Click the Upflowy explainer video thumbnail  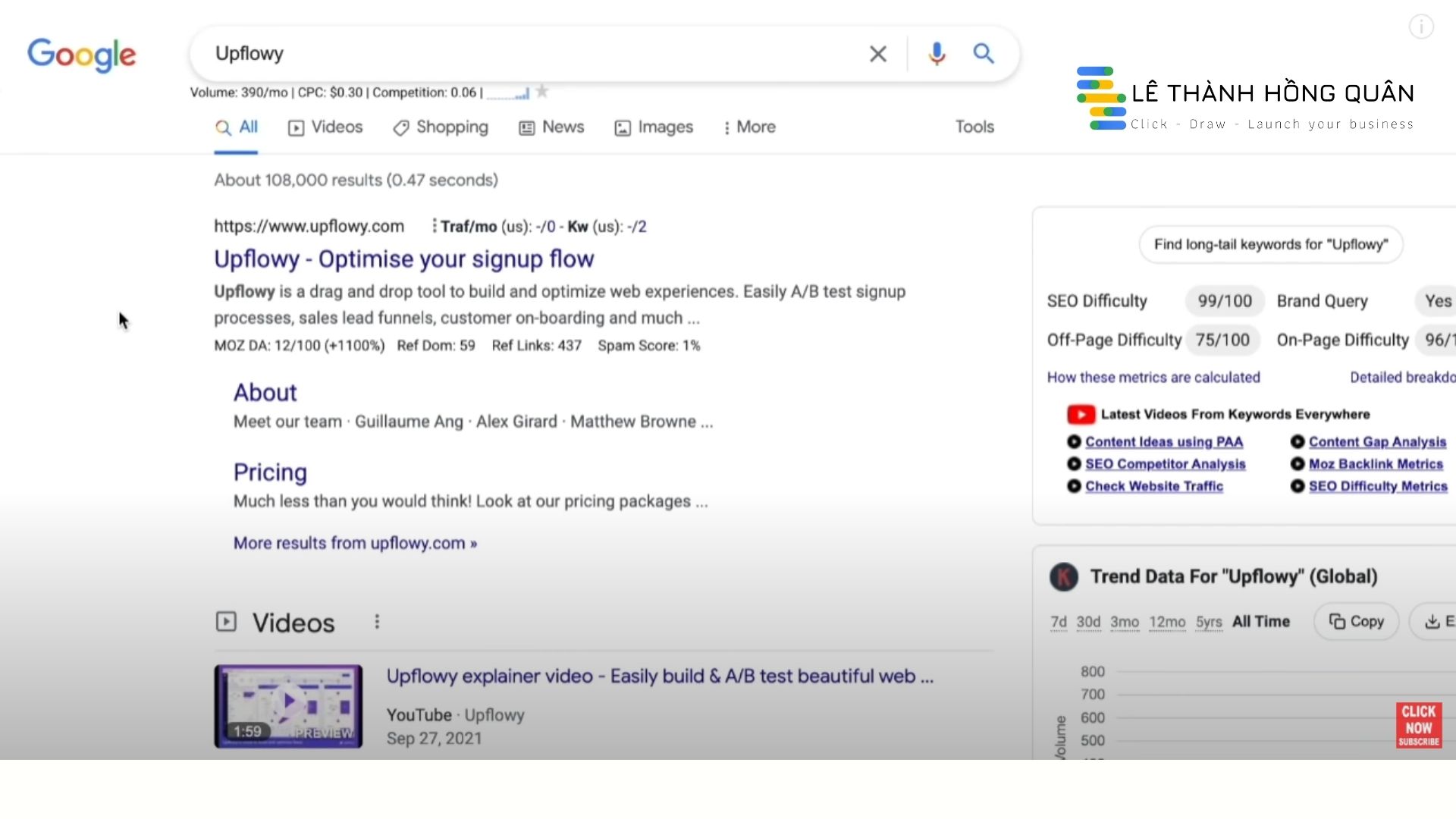pos(288,705)
